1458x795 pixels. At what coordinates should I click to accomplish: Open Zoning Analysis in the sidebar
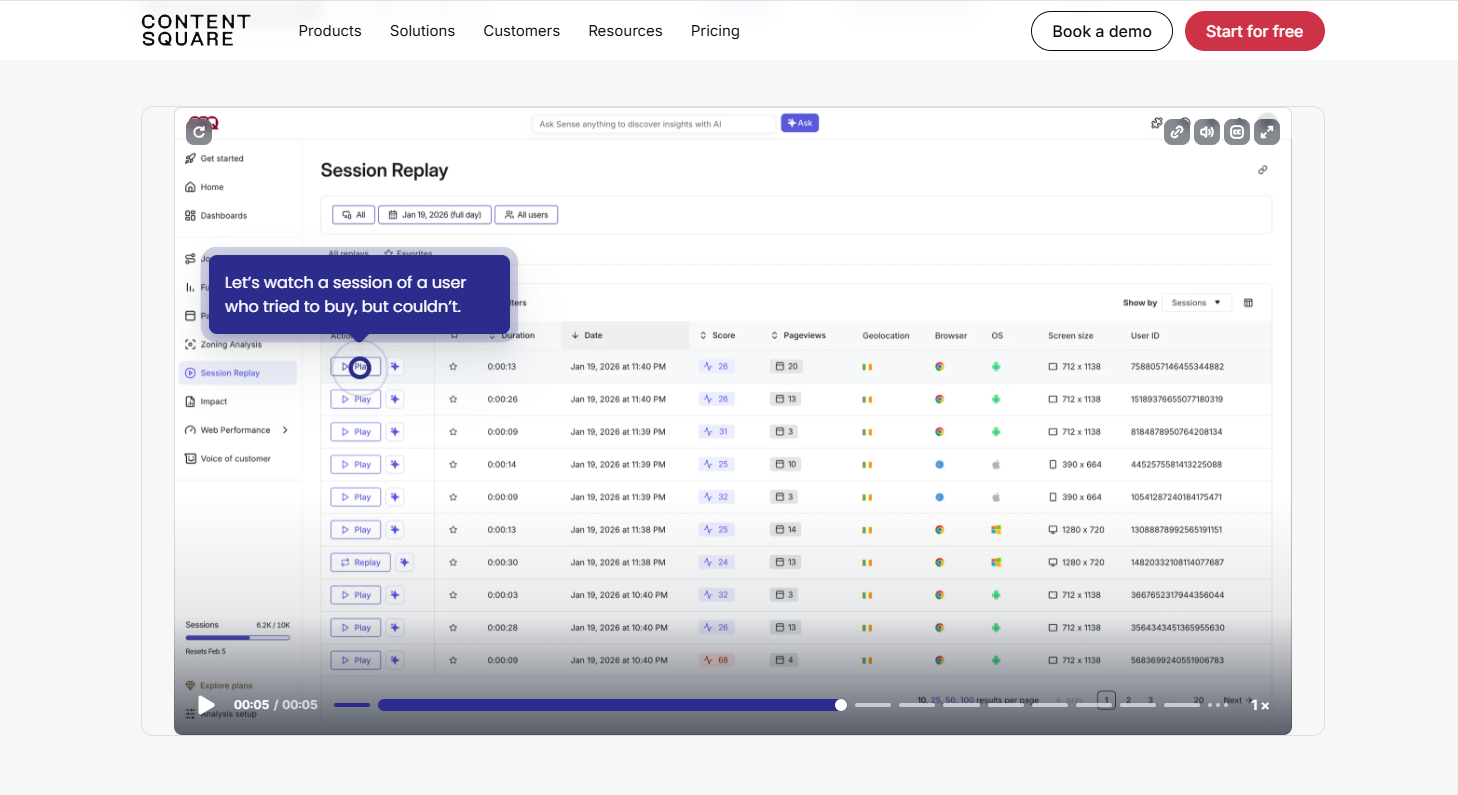coord(223,344)
